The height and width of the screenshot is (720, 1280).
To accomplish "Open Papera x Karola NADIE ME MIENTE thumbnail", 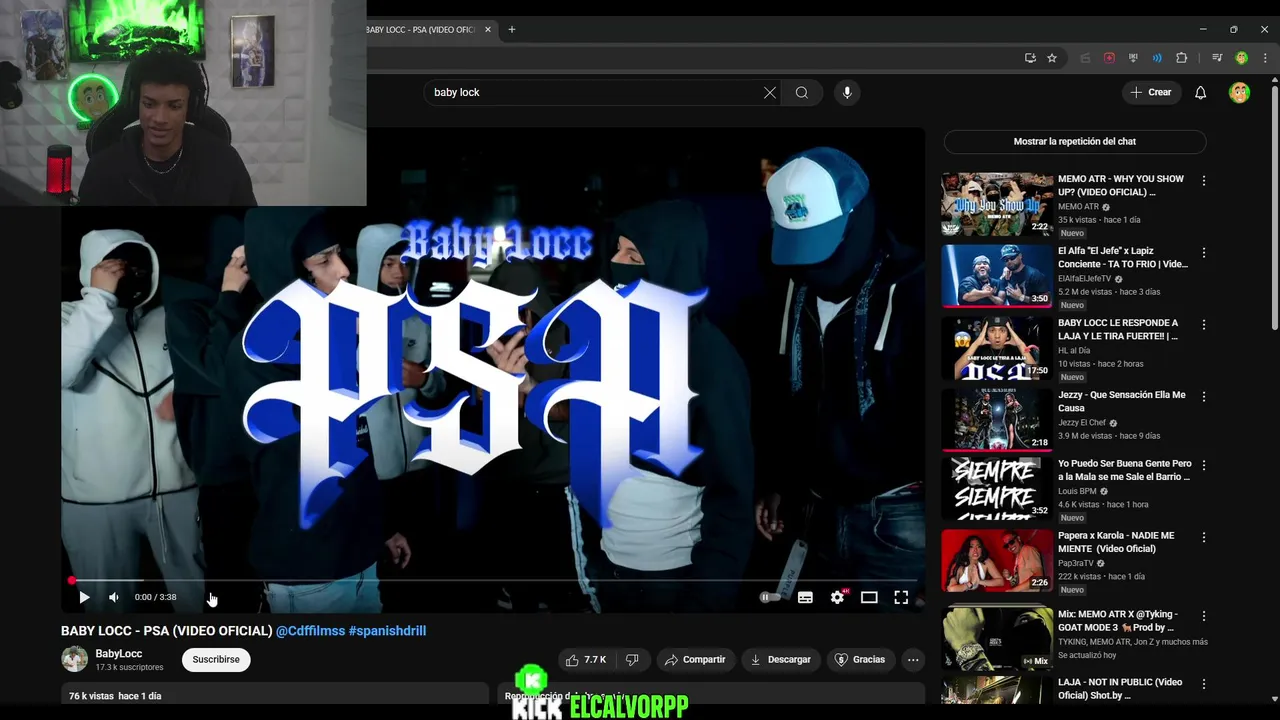I will 997,561.
